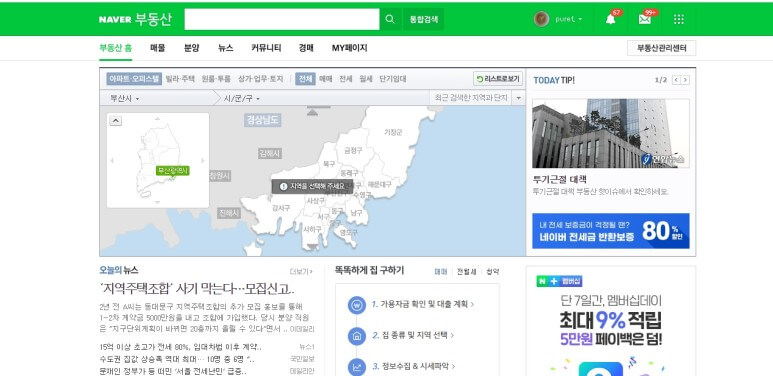The width and height of the screenshot is (773, 376).
Task: Open the 15억 이상 초고가 전세 news item
Action: [x=180, y=347]
